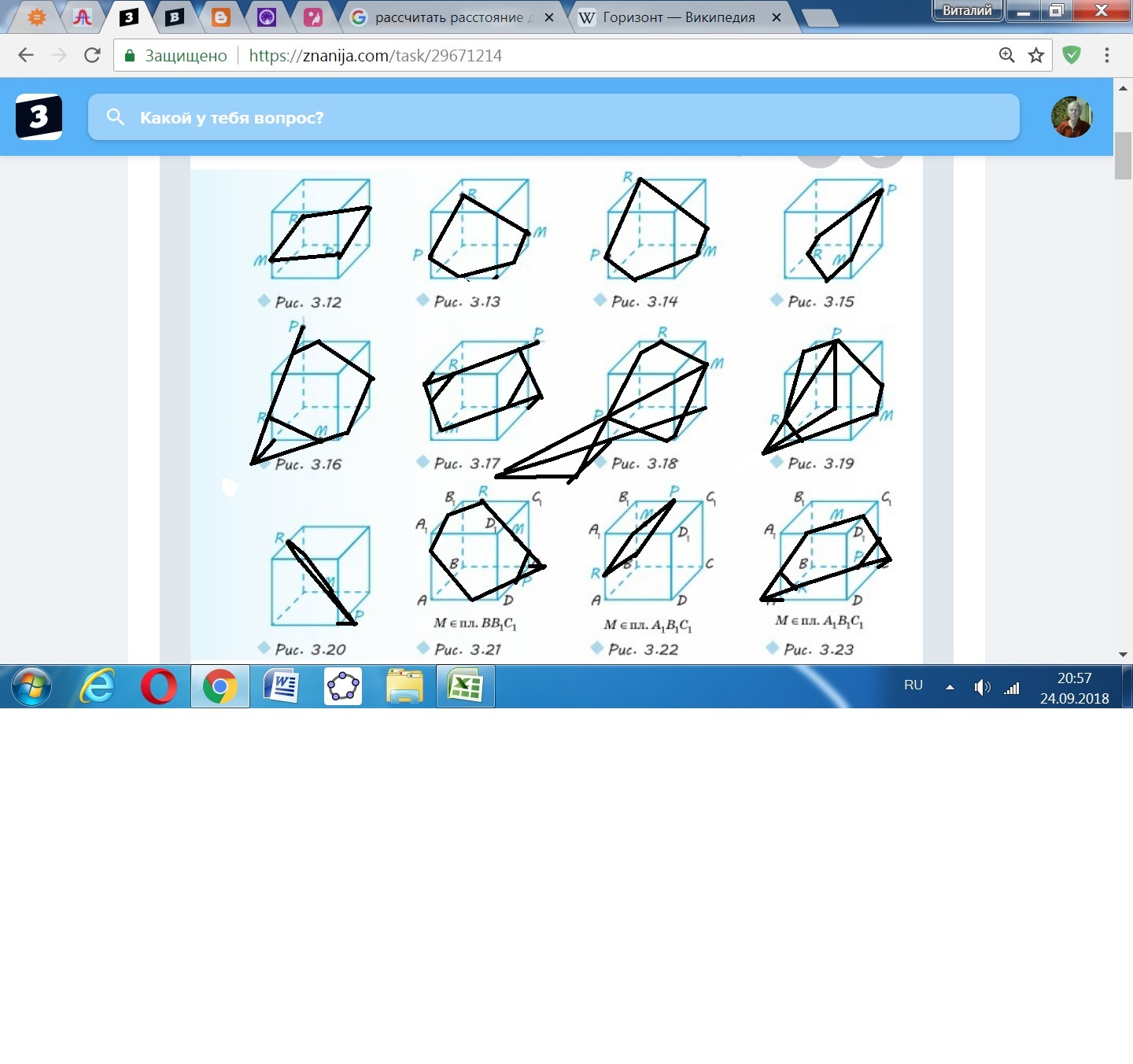Switch the RU input language indicator
Viewport: 1133px width, 1064px height.
[x=913, y=685]
